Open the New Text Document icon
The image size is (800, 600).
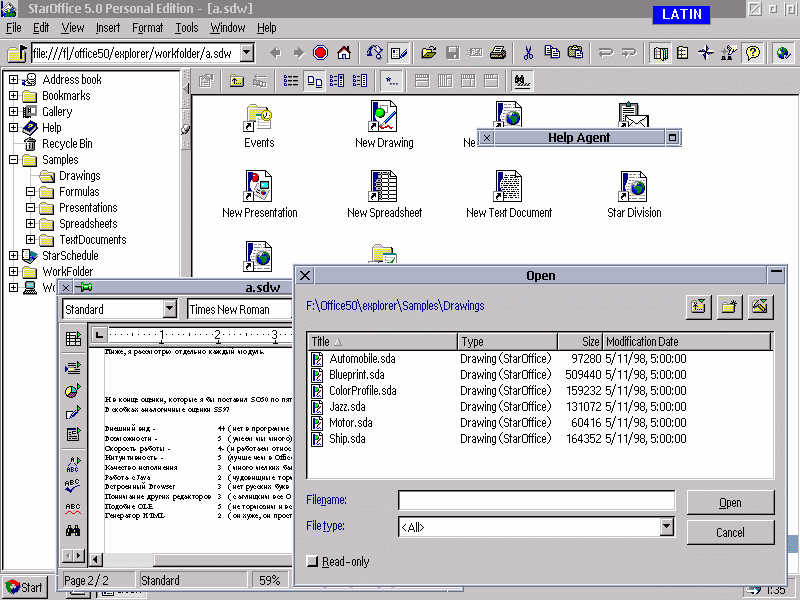[509, 194]
